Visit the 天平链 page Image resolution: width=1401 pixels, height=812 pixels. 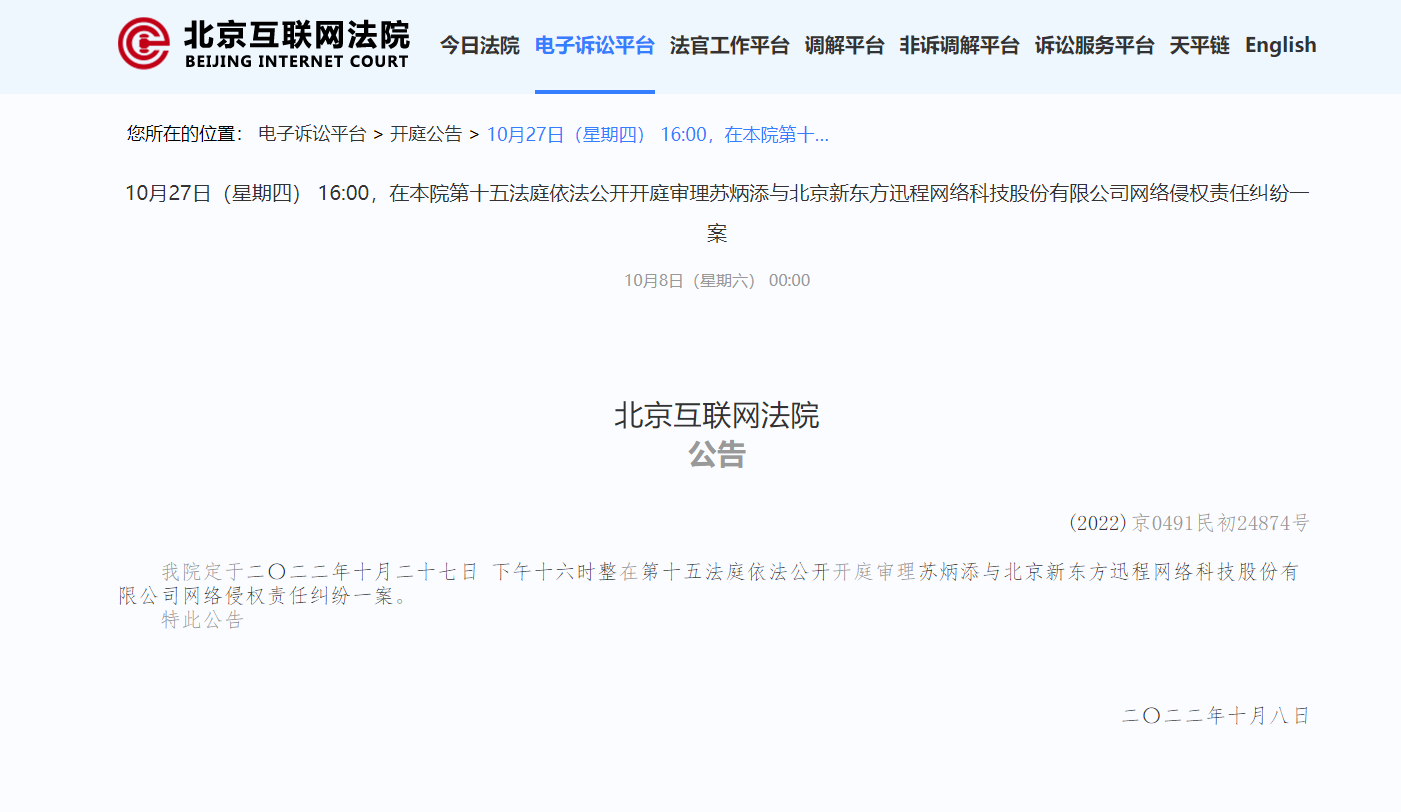coord(1200,45)
